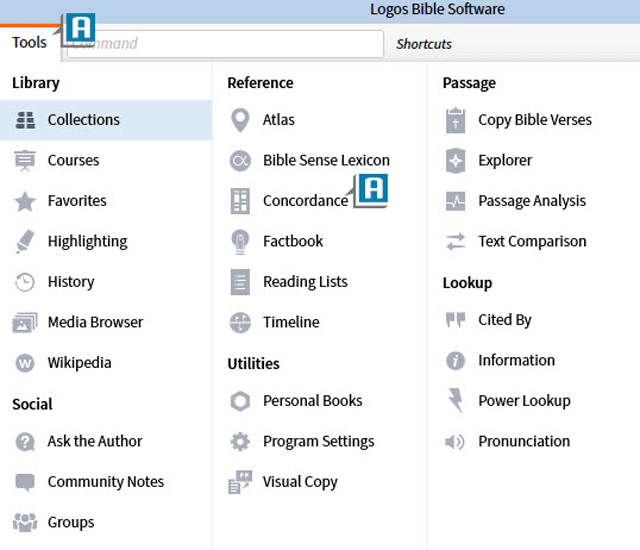
Task: Click the Factbook lightbulb icon
Action: point(240,241)
